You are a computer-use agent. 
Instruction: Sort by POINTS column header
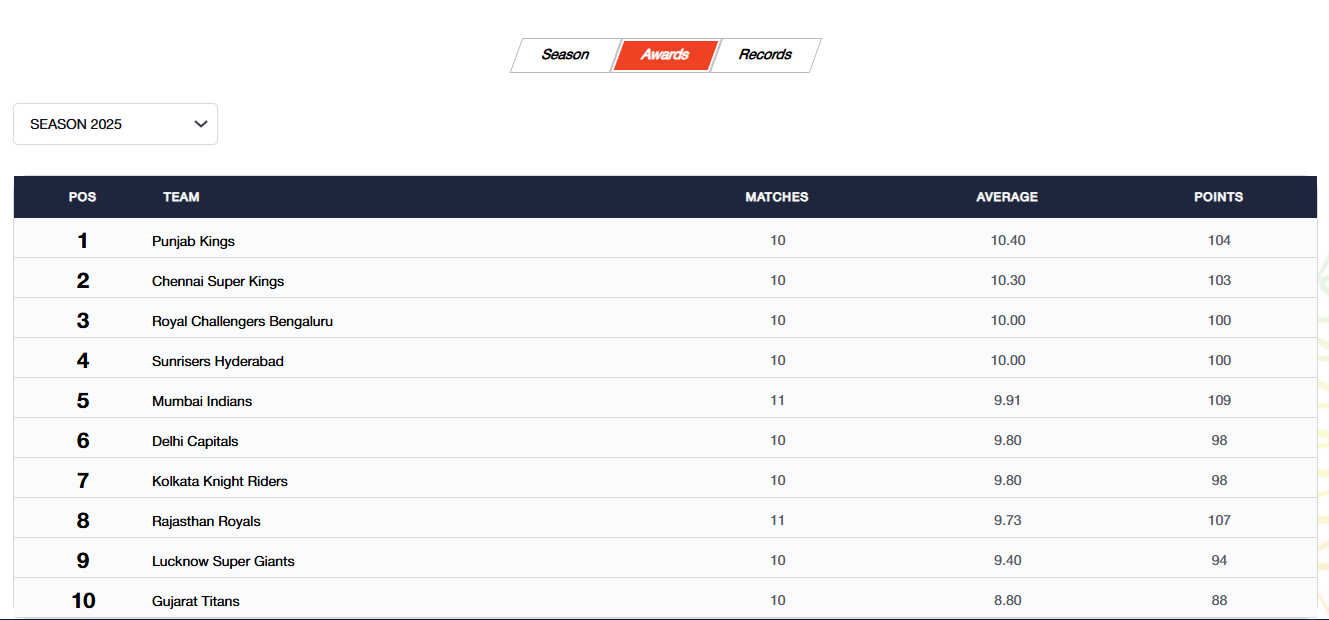tap(1218, 197)
